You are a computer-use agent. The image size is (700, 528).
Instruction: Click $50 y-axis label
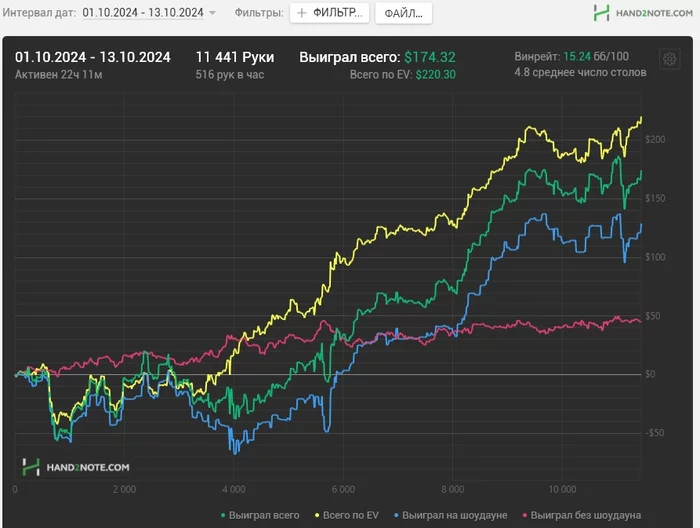(653, 316)
